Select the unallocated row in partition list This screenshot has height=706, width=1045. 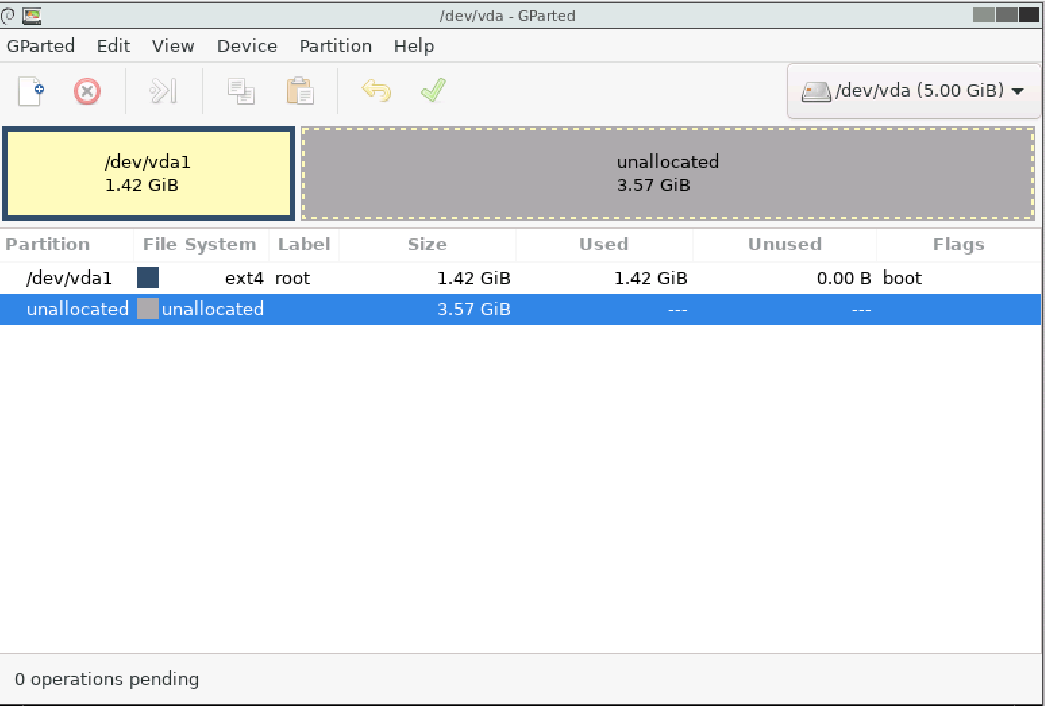(x=521, y=309)
